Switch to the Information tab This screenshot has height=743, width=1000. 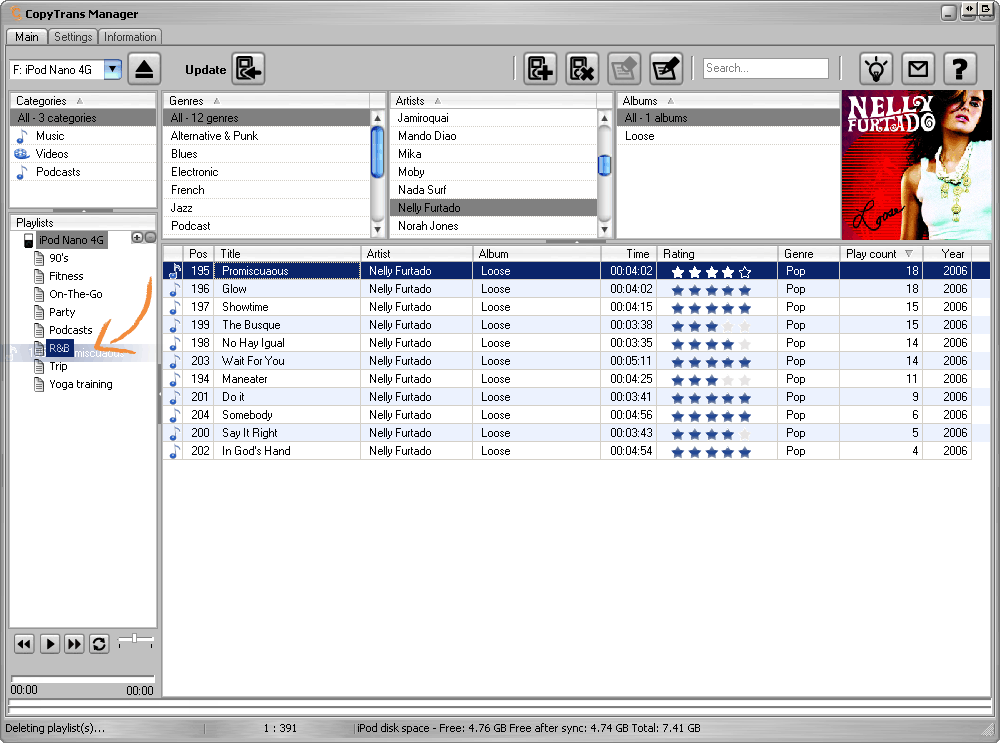pos(130,37)
